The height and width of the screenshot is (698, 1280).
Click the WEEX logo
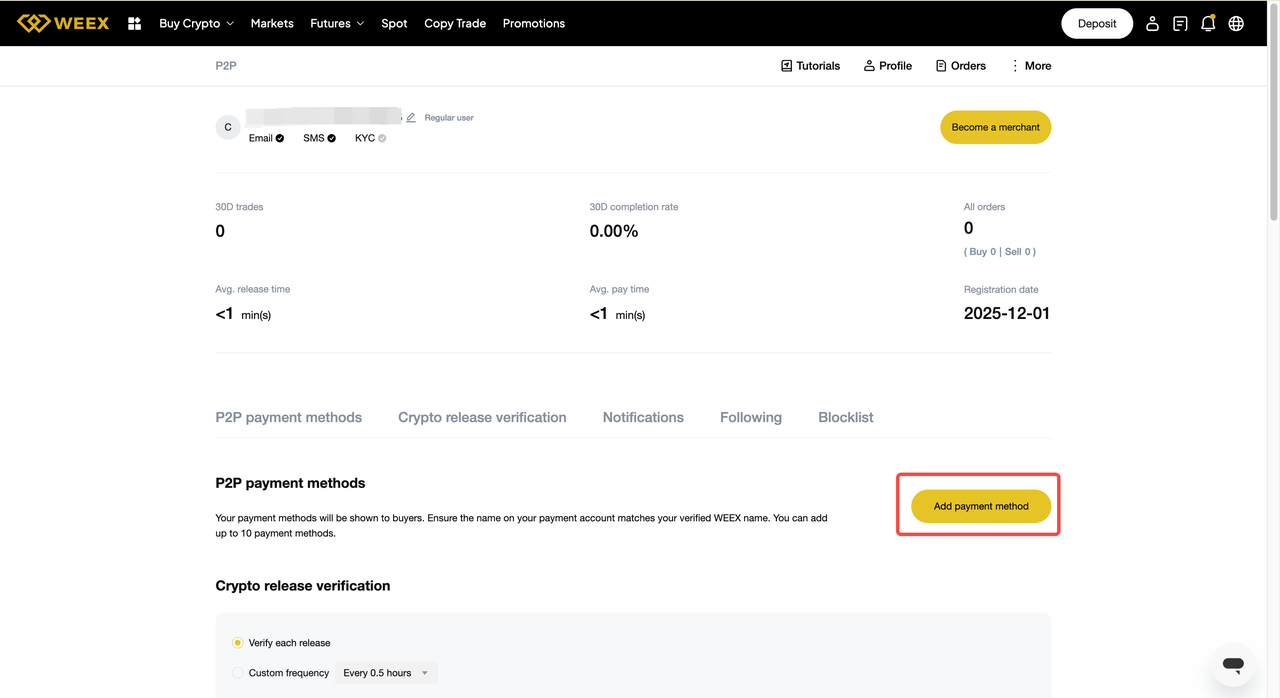point(63,23)
